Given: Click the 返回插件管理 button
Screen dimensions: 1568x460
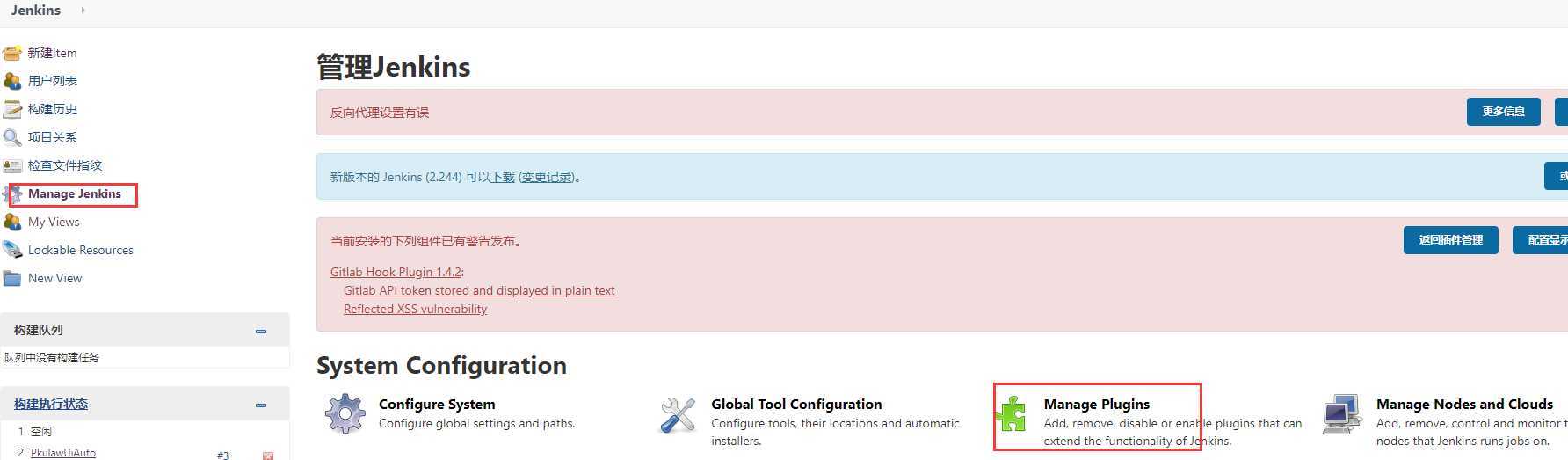Looking at the screenshot, I should [1450, 240].
